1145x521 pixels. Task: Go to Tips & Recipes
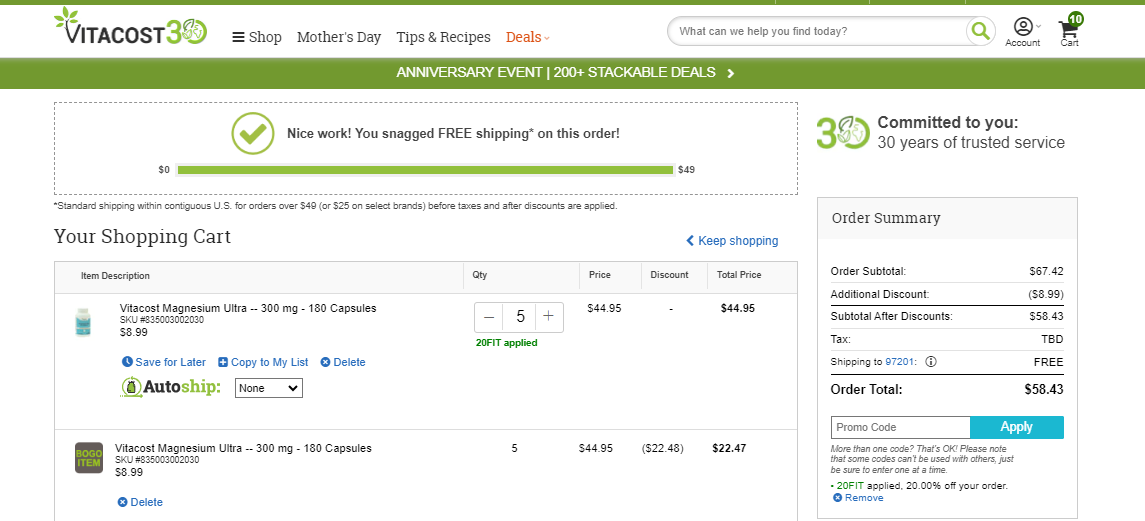pyautogui.click(x=443, y=37)
